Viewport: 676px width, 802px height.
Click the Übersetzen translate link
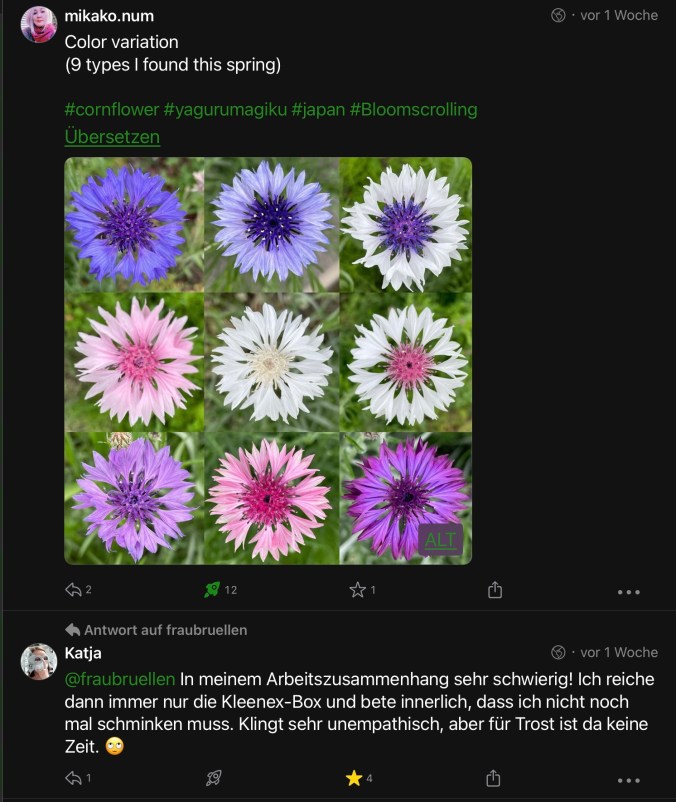click(x=112, y=137)
